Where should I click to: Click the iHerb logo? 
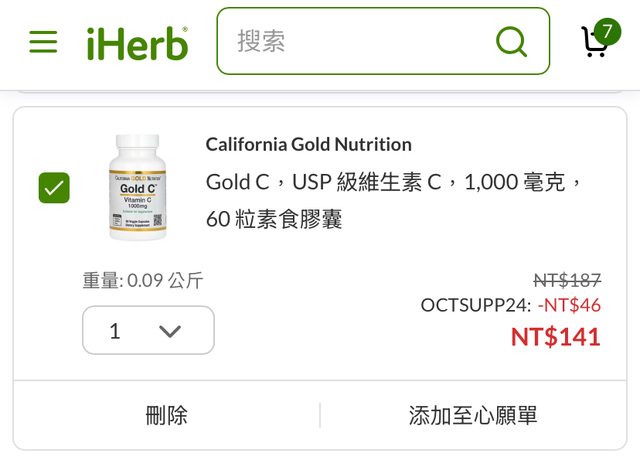pyautogui.click(x=137, y=42)
